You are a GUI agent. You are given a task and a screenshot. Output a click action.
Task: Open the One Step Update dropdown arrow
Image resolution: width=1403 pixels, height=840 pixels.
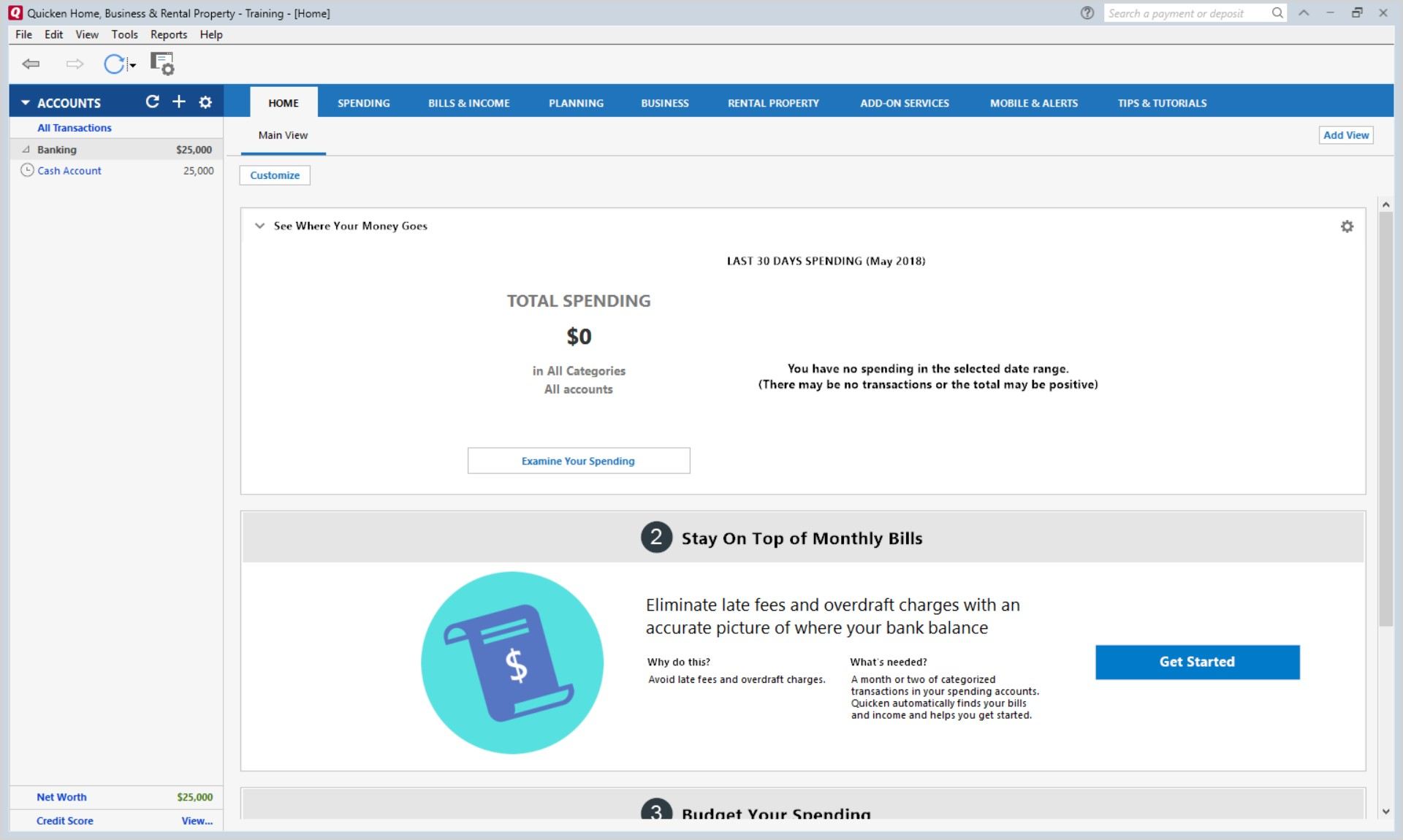click(133, 66)
